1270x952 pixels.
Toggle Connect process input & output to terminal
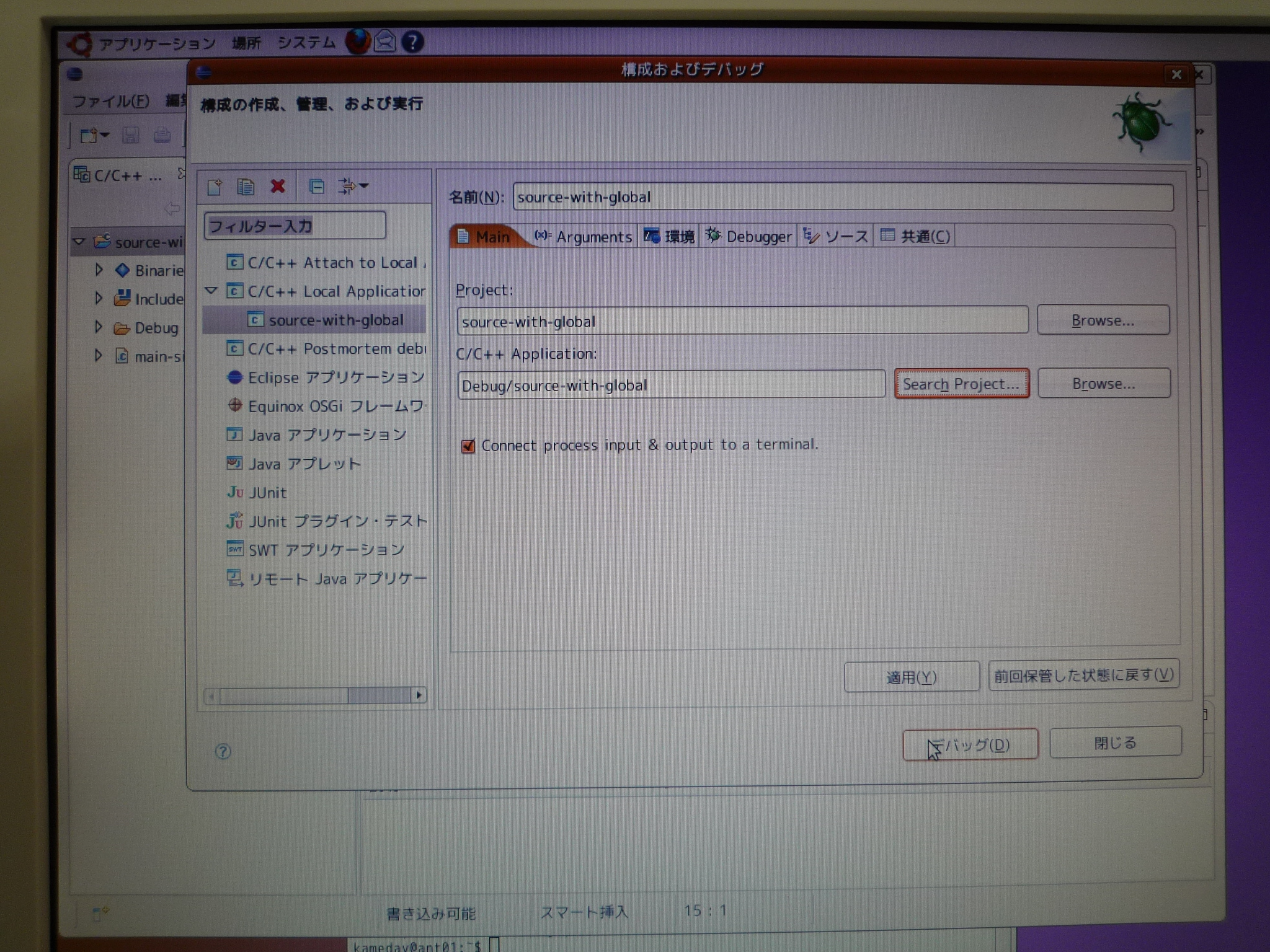[468, 446]
